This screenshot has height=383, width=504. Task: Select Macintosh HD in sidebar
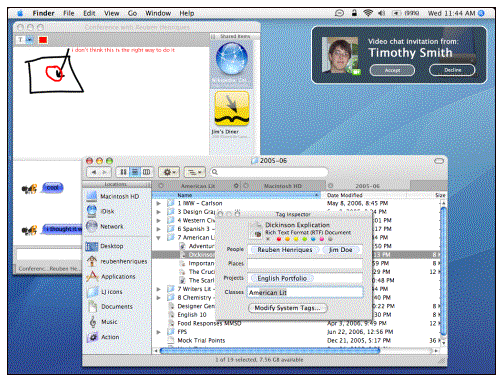click(113, 196)
